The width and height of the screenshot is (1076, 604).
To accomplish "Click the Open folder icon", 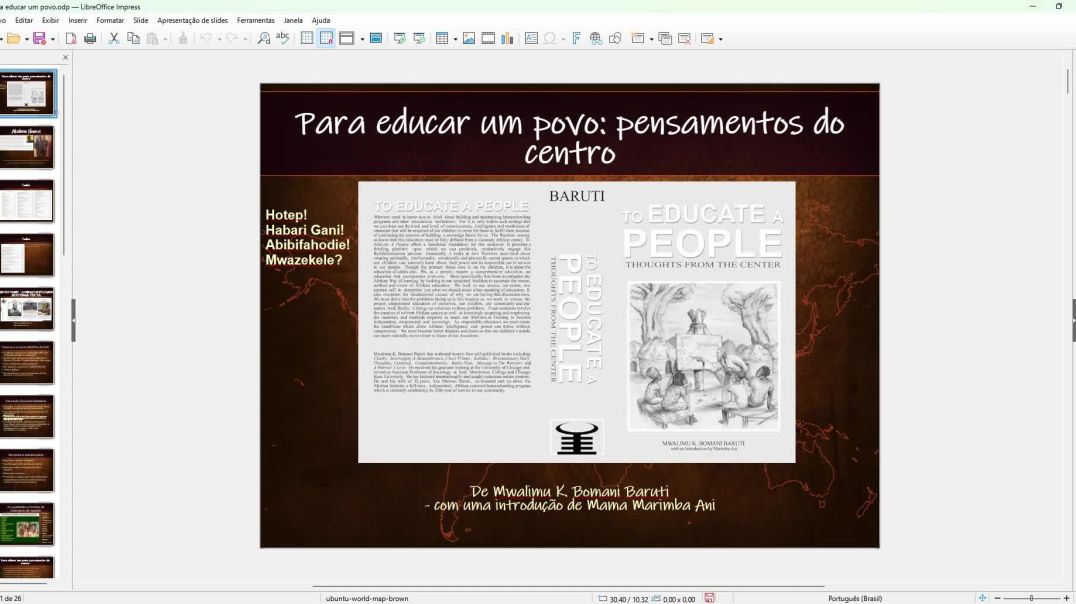I will click(13, 38).
